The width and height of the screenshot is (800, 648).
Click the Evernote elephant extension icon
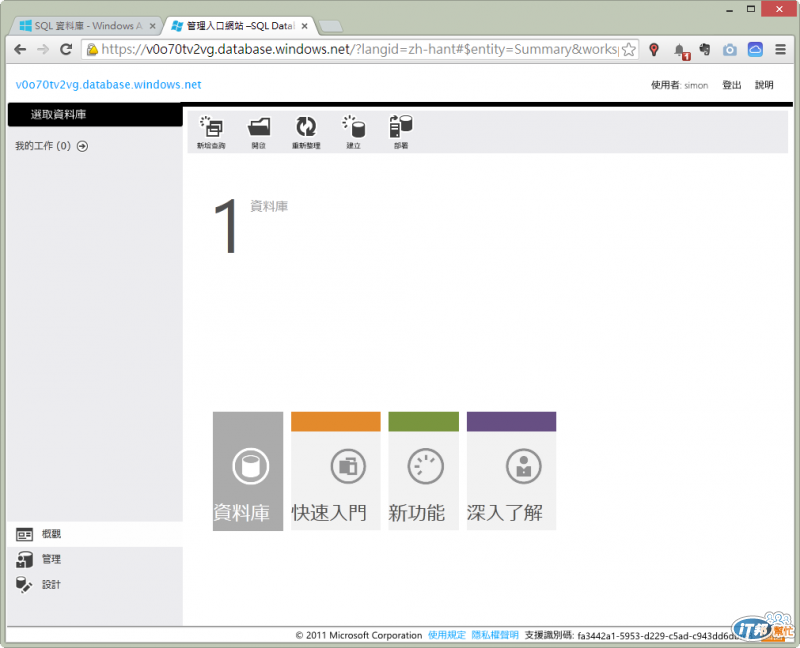pos(705,49)
